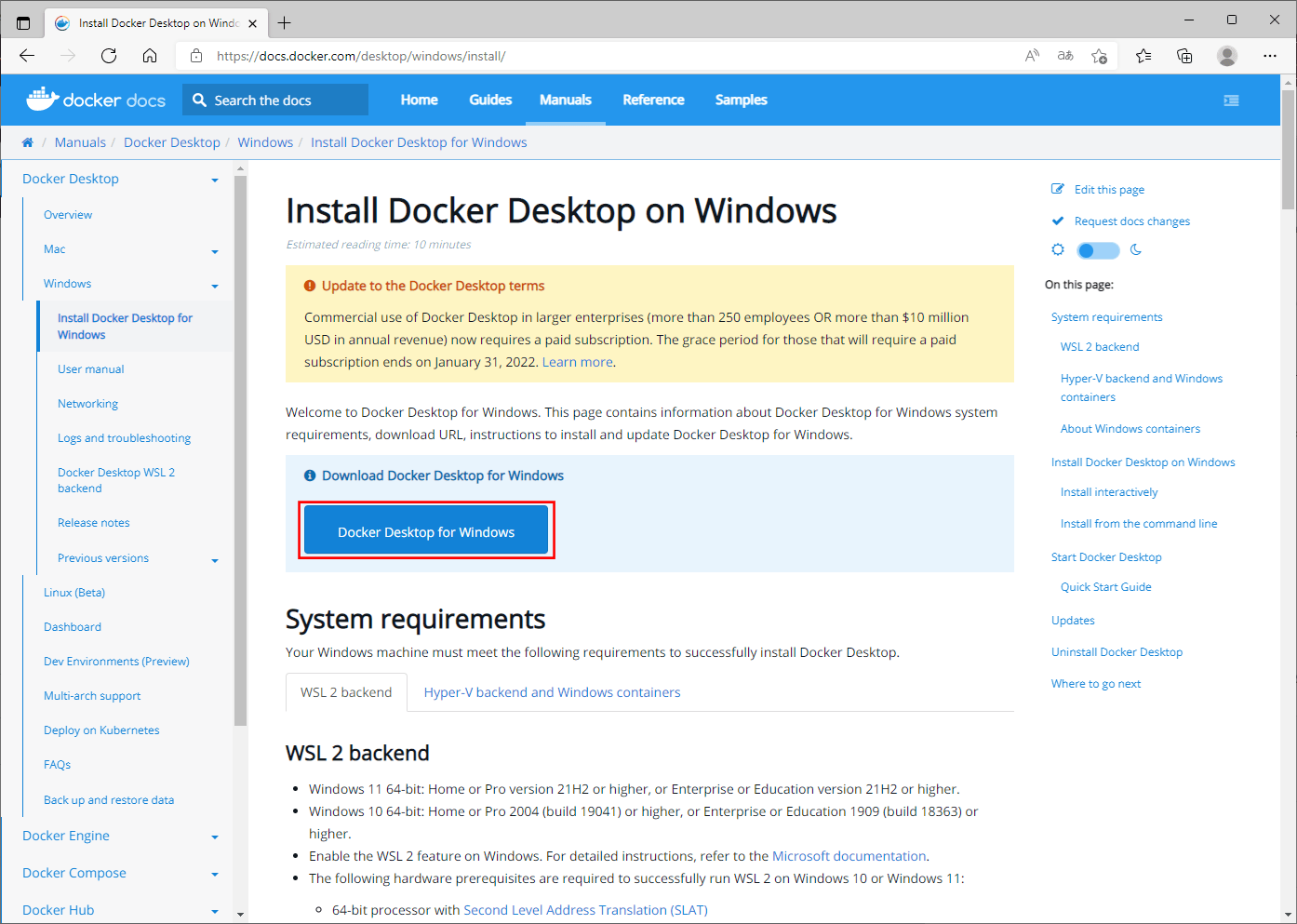Screen dimensions: 1297x924
Task: Click the site info padlock icon
Action: [196, 56]
